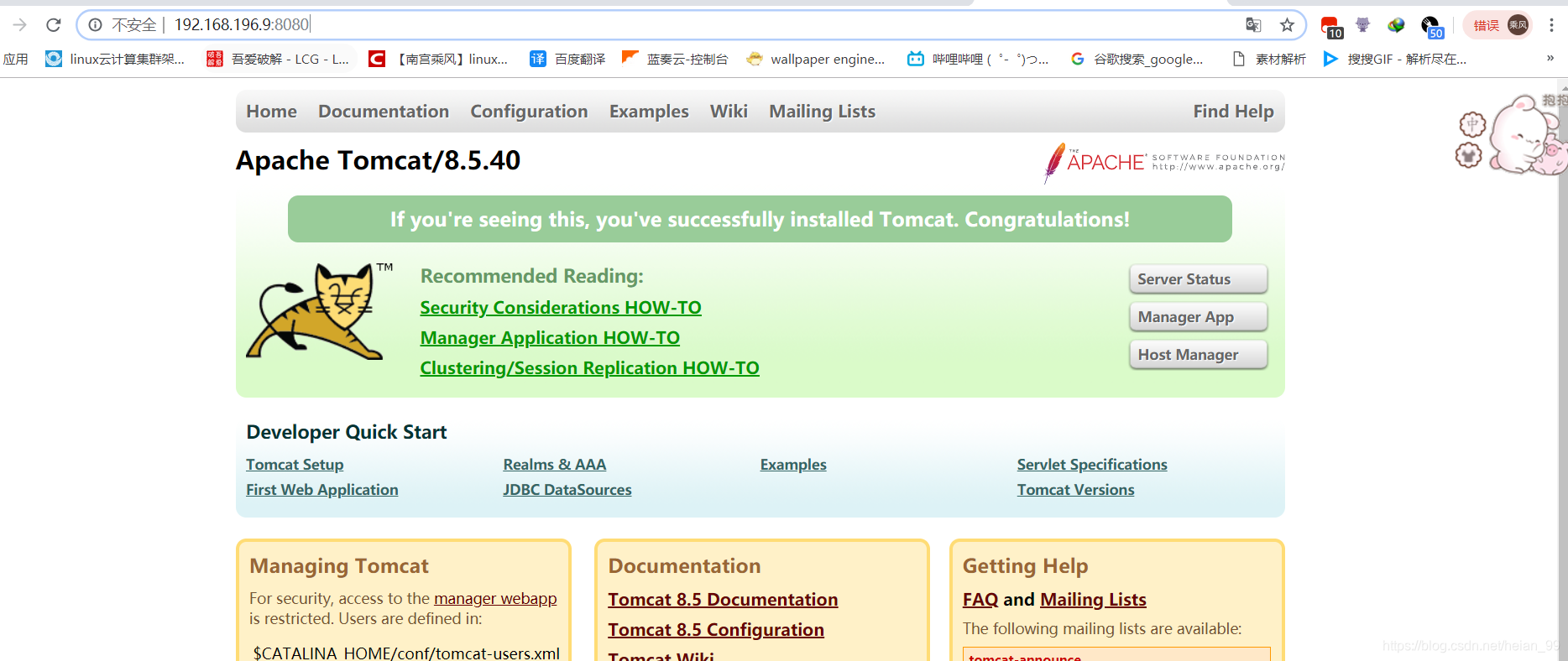Click the translate page icon in address bar

coord(1253,25)
